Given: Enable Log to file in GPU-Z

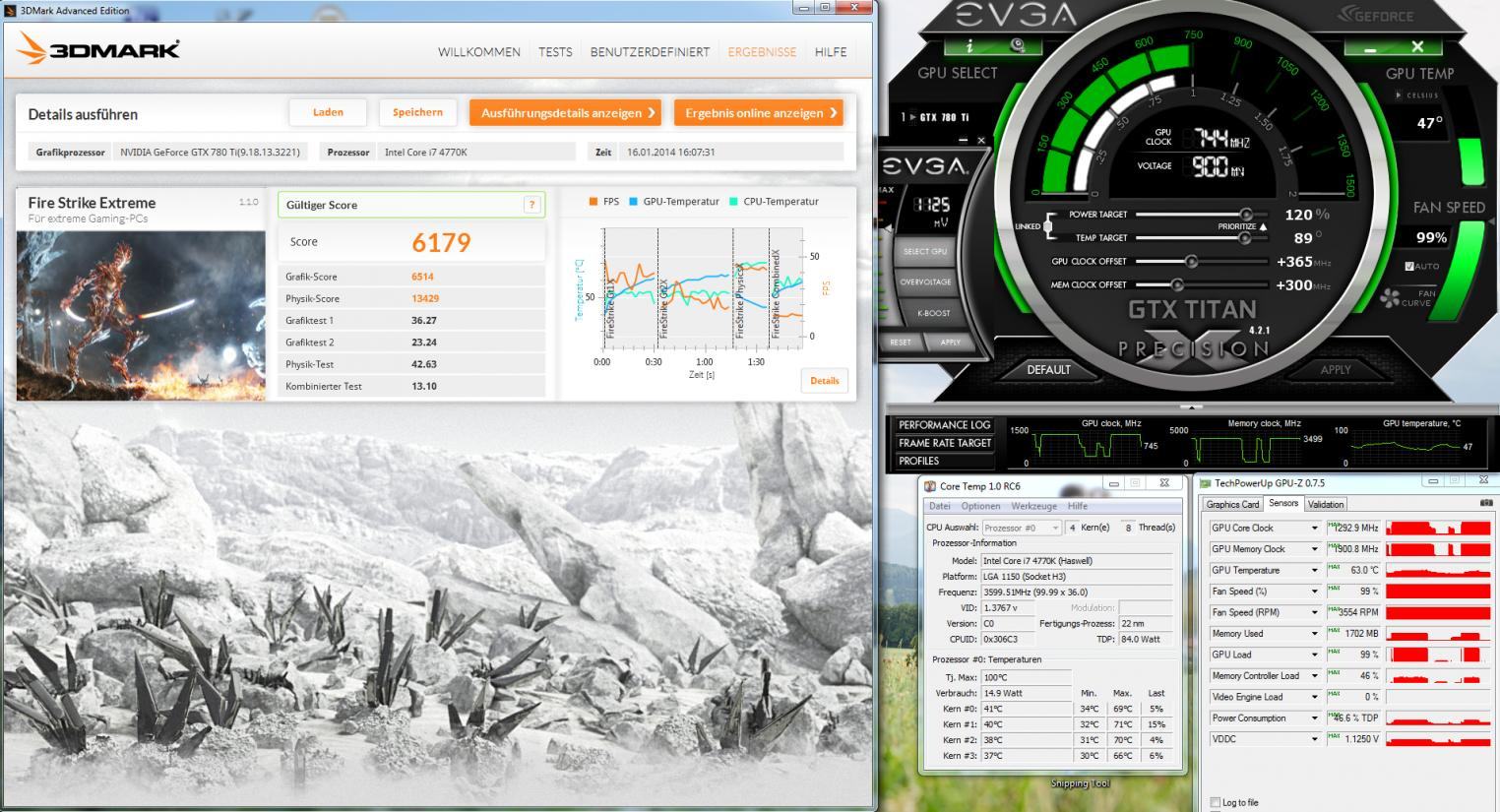Looking at the screenshot, I should point(1215,802).
